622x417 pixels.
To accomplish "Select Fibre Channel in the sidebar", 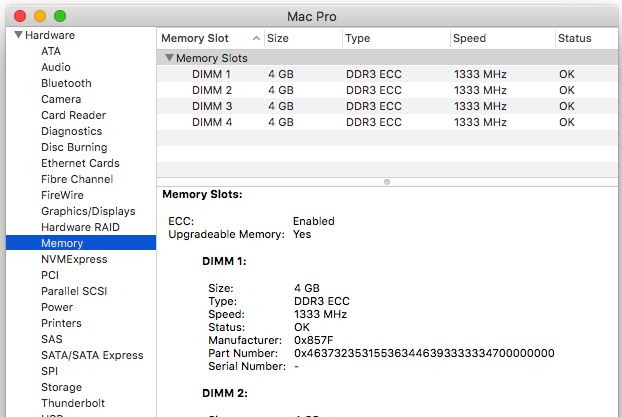I will coord(77,179).
